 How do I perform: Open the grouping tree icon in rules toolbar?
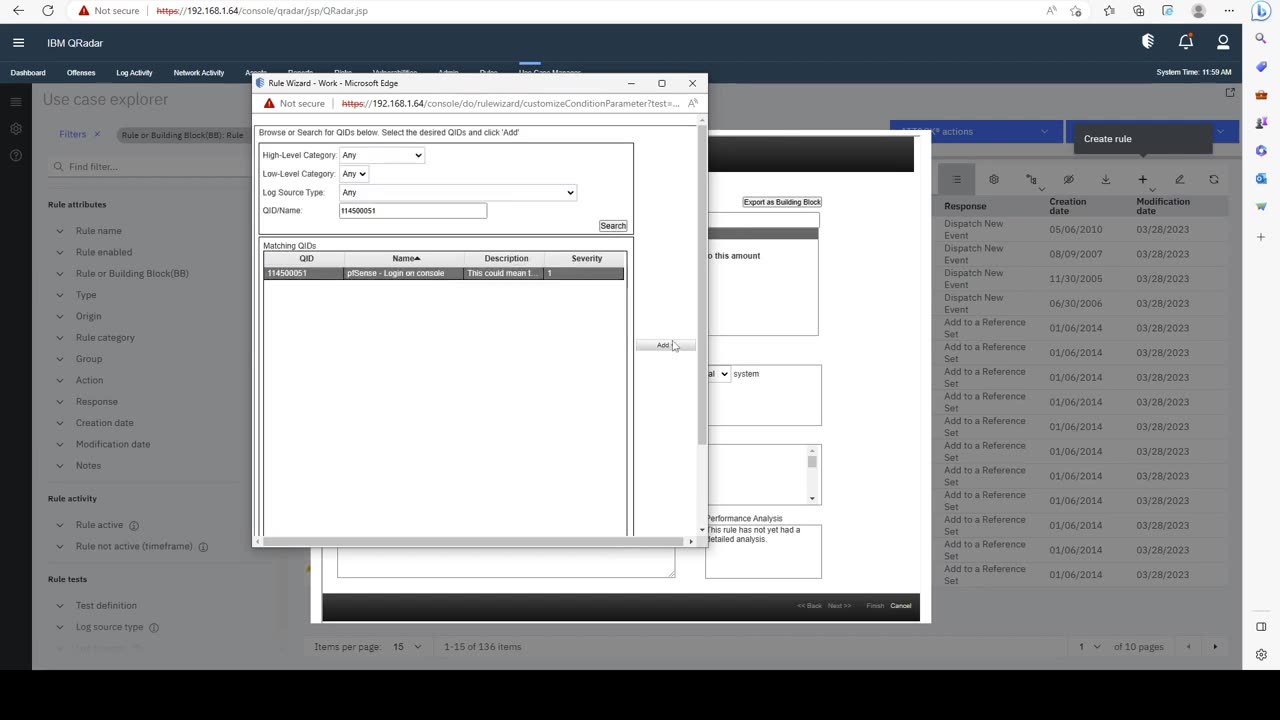coord(1031,180)
